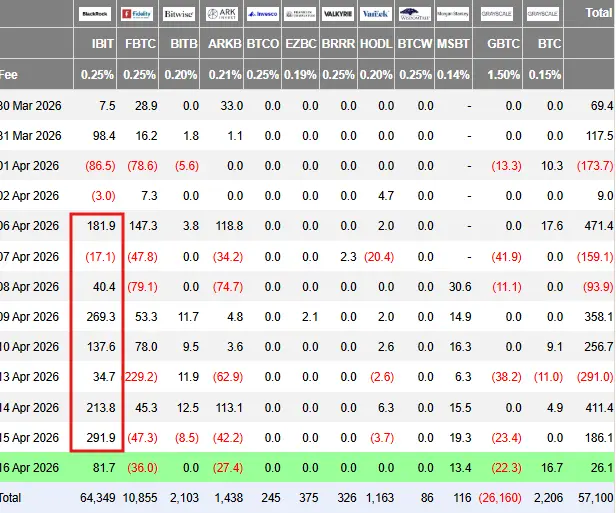Select the GBTC ticker header
Image resolution: width=616 pixels, height=513 pixels.
point(504,44)
